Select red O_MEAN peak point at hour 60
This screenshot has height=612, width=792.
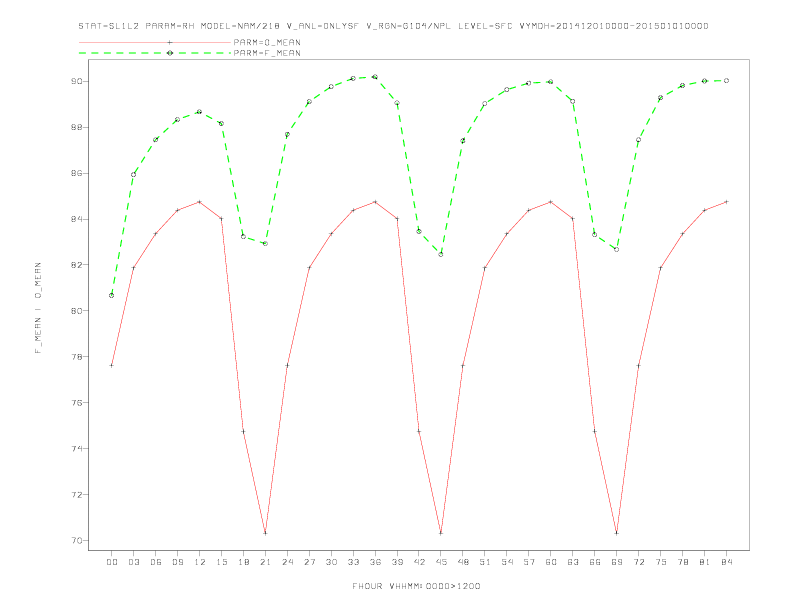point(551,201)
